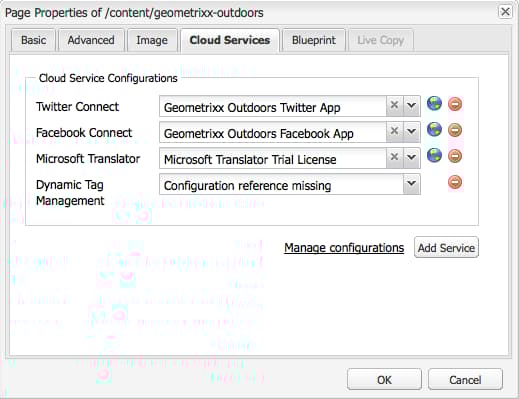
Task: Expand the Facebook Connect dropdown
Action: (412, 131)
